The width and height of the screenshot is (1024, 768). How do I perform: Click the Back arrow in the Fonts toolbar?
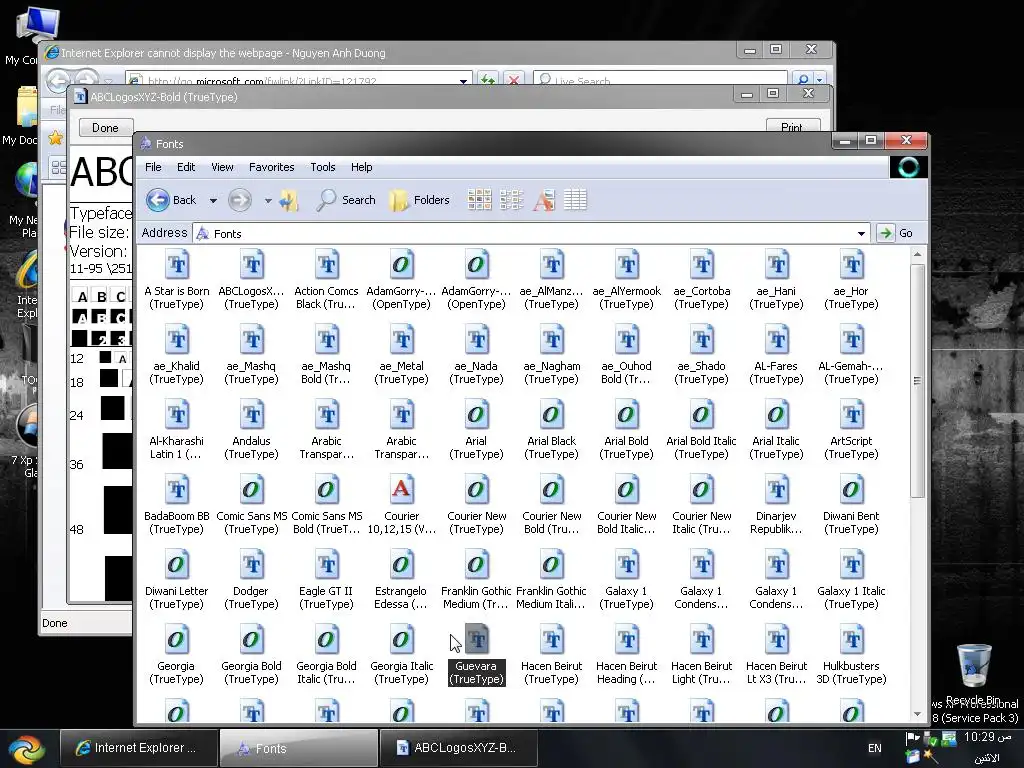point(157,200)
